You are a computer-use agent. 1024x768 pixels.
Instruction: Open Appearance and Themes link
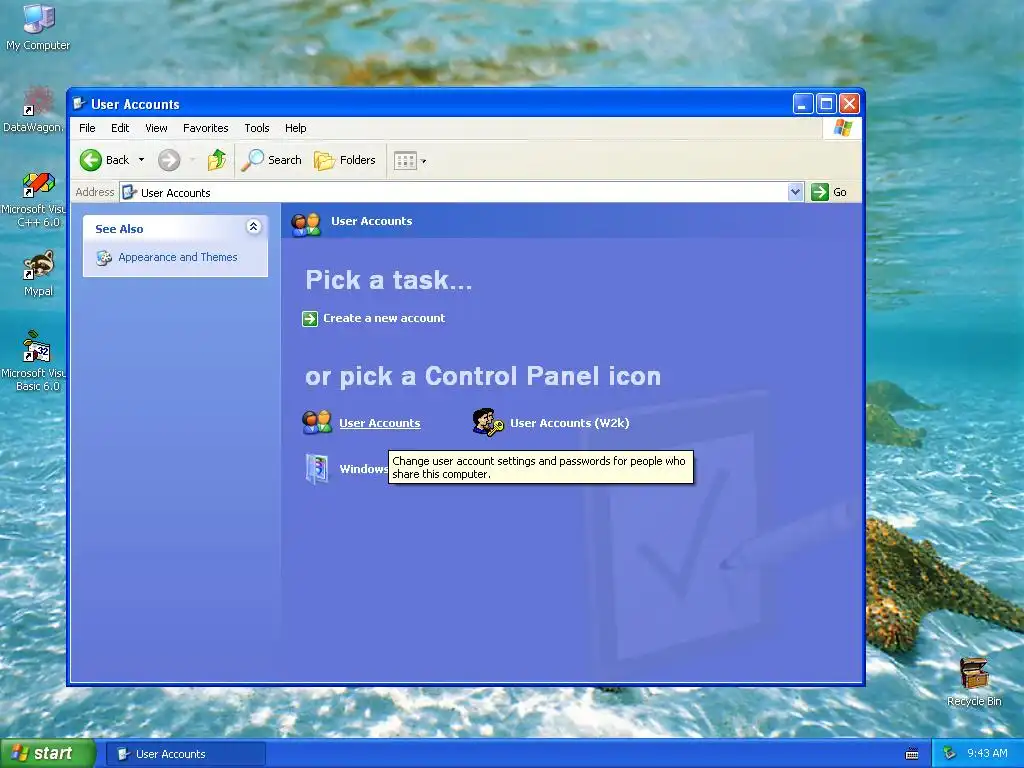coord(178,257)
